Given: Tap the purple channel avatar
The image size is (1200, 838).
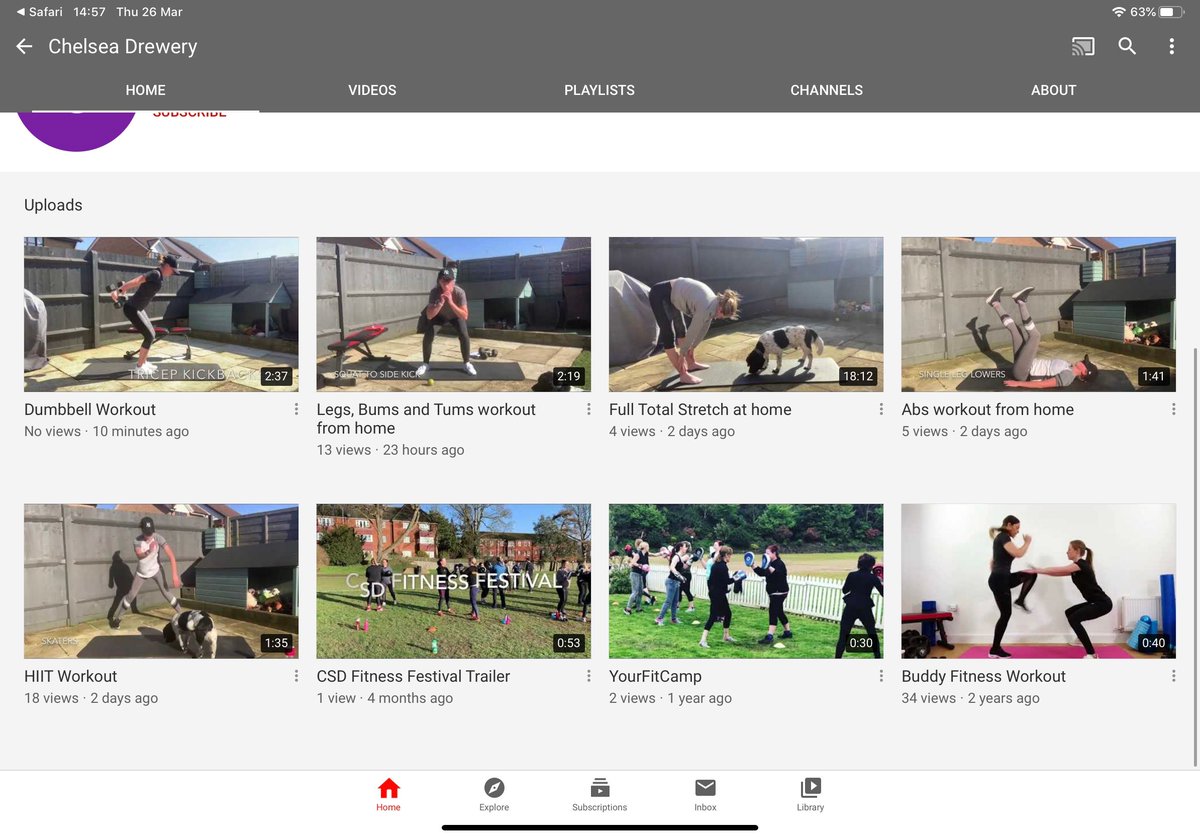Looking at the screenshot, I should point(78,131).
